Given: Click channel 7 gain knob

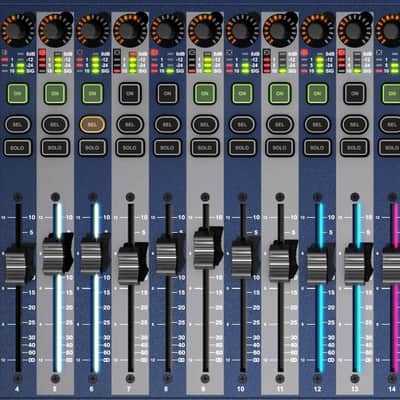Looking at the screenshot, I should click(130, 30).
